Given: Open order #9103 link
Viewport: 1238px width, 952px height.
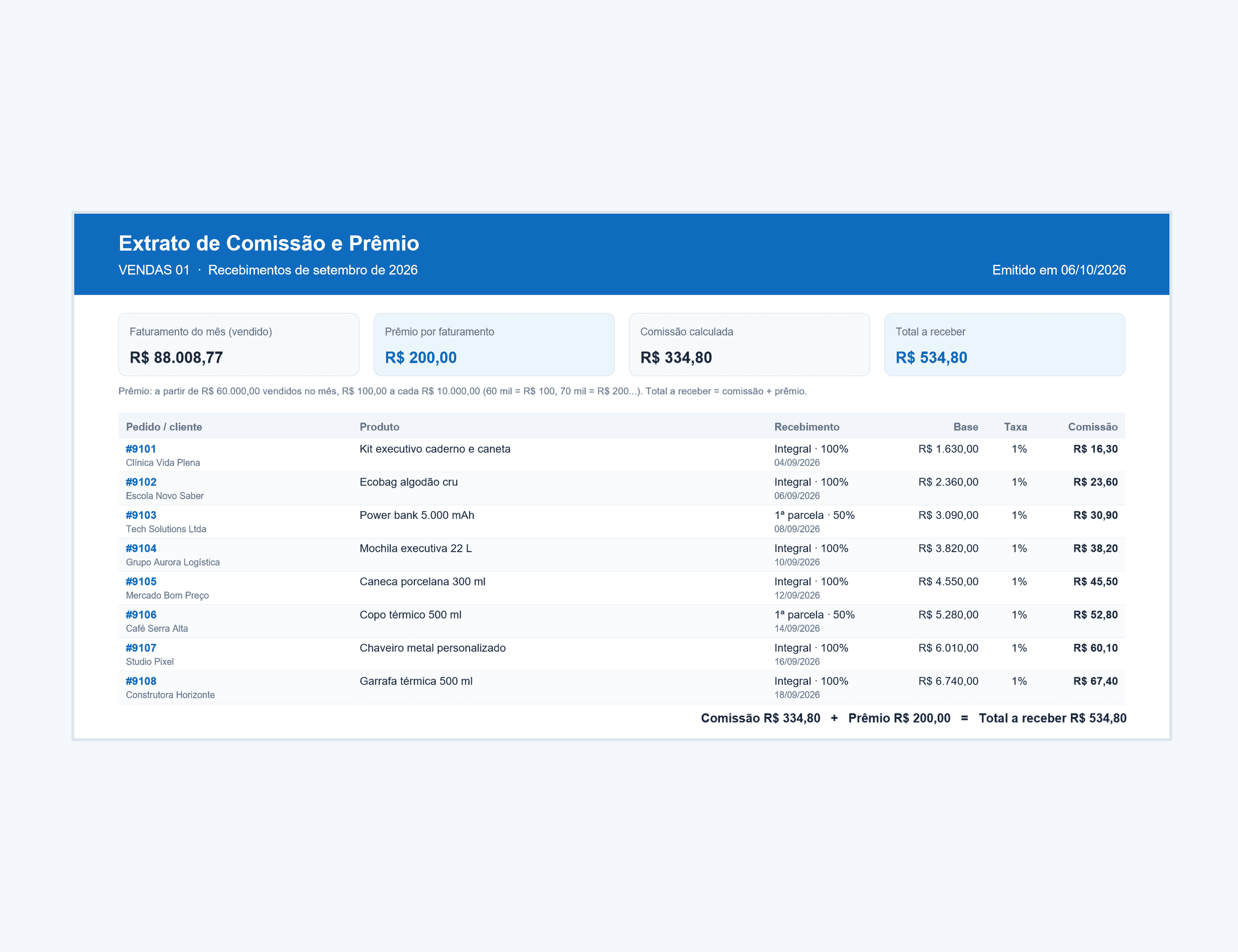Looking at the screenshot, I should tap(140, 515).
